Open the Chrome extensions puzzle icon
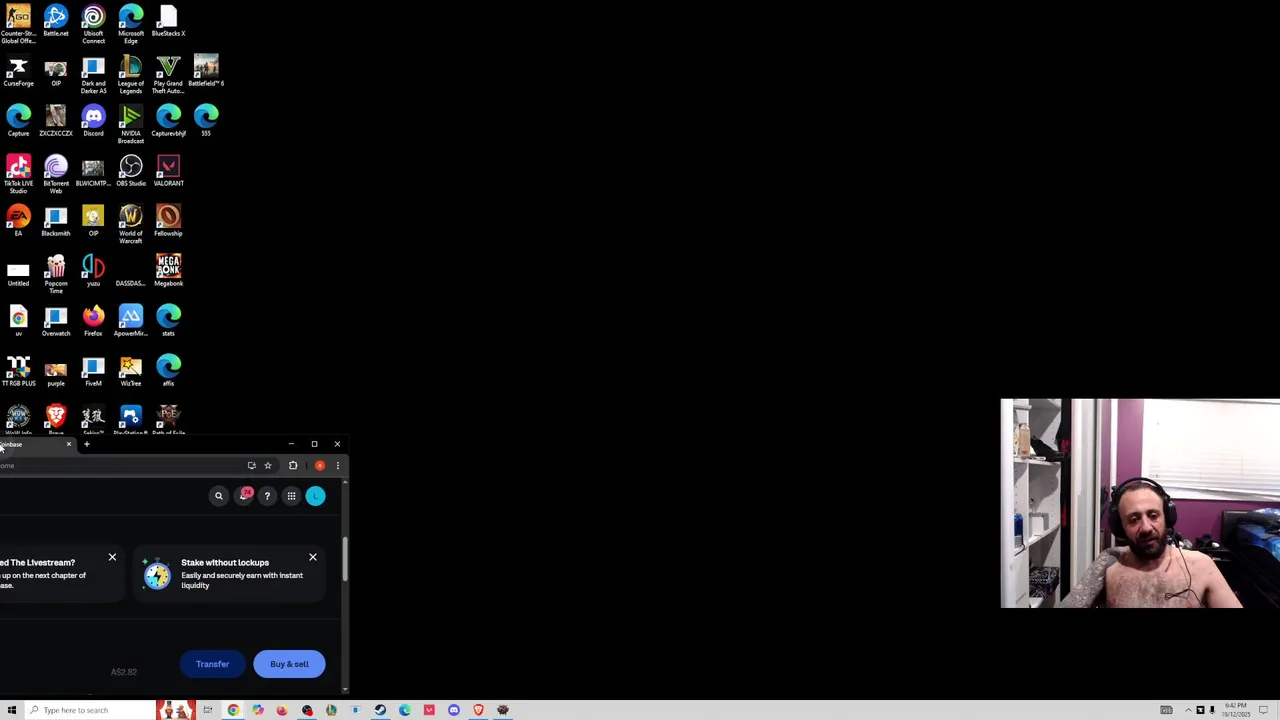Viewport: 1280px width, 720px height. 293,465
